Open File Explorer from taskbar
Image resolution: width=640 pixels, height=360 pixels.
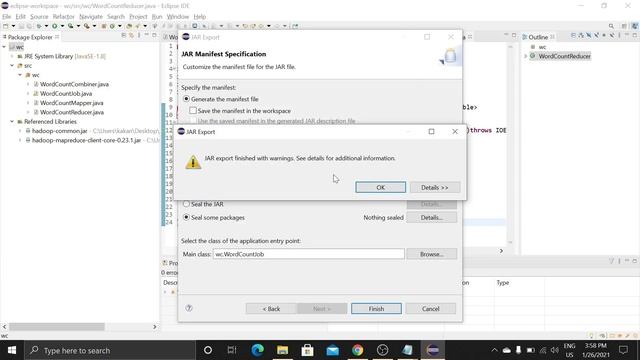click(282, 350)
